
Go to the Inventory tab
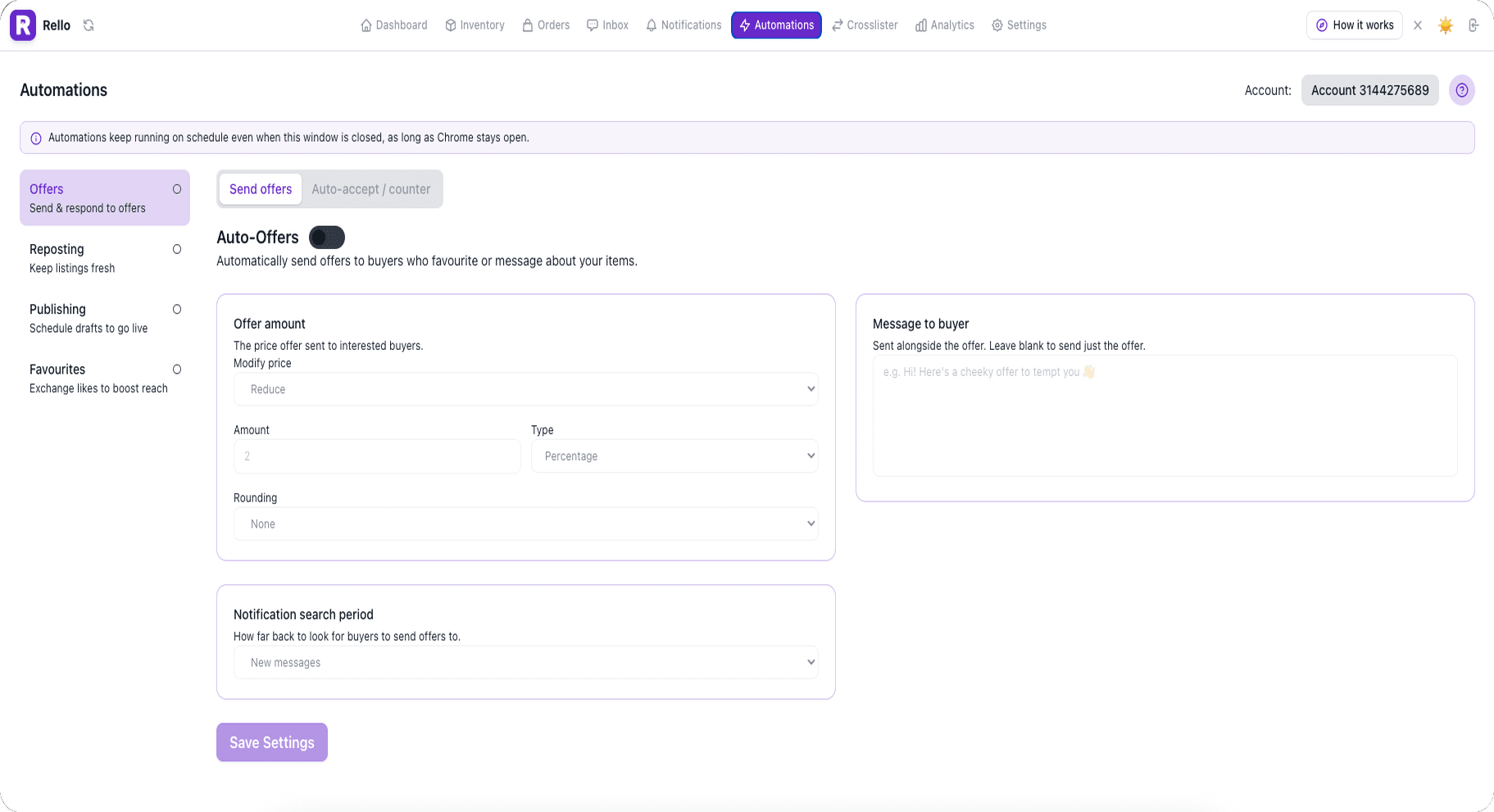tap(475, 25)
